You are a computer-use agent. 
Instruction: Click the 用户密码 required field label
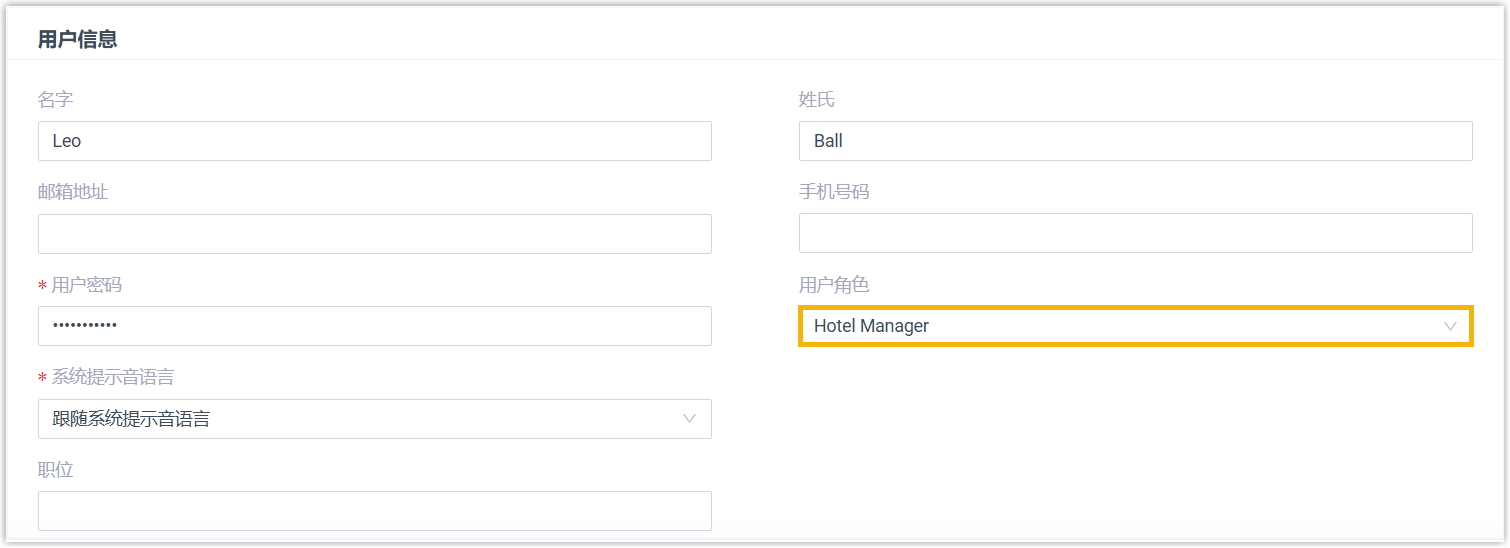click(87, 285)
